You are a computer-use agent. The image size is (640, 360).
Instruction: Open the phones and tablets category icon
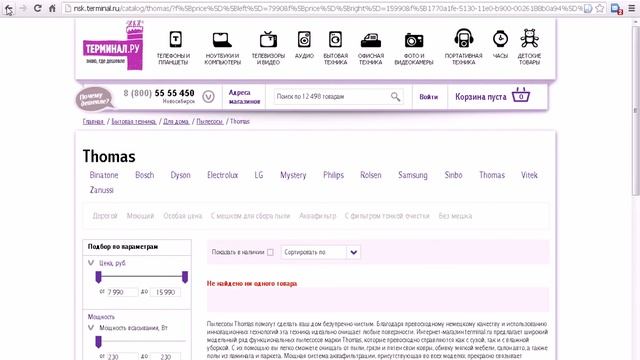pos(176,40)
